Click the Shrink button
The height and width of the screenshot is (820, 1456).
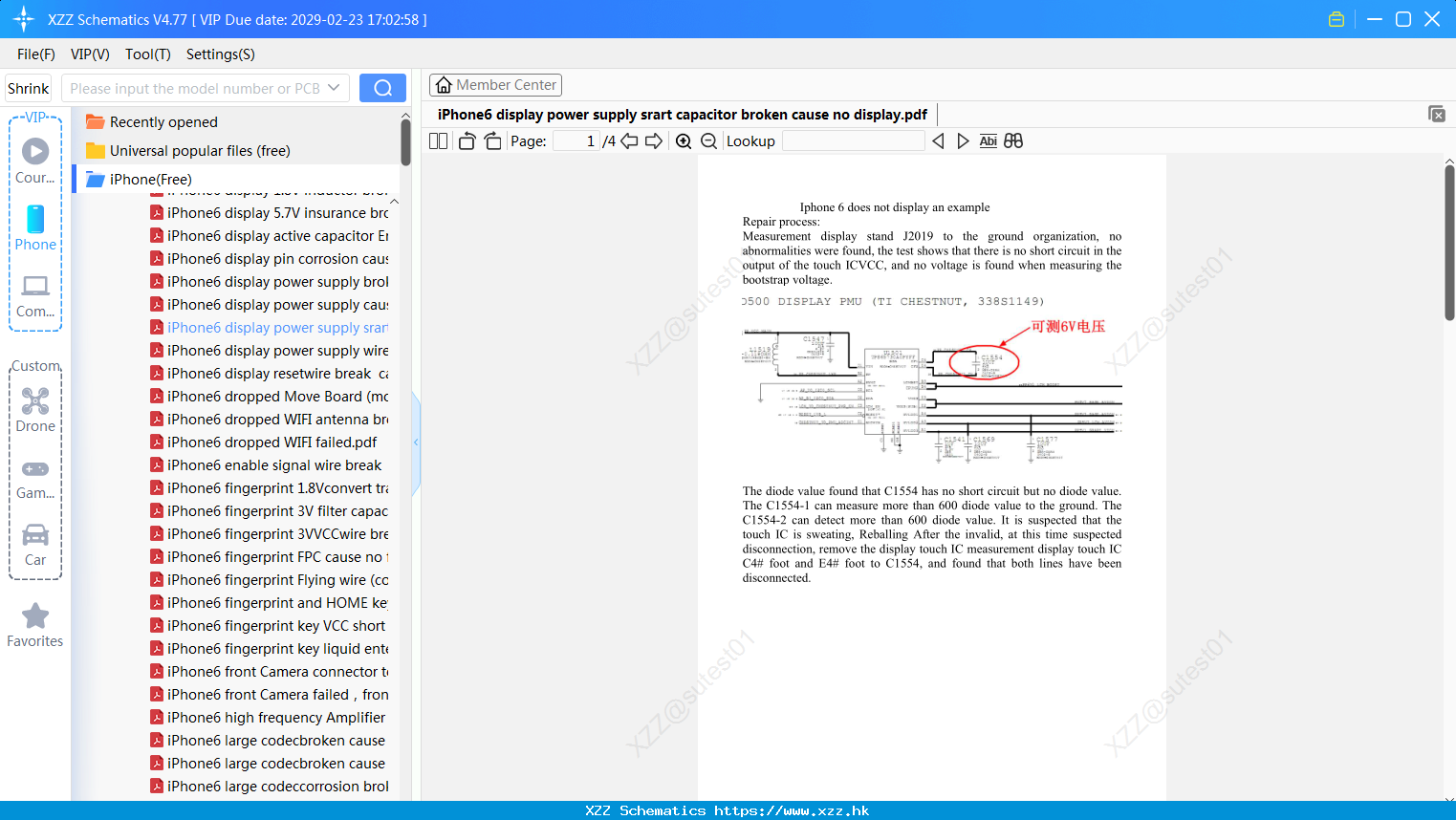pyautogui.click(x=29, y=88)
